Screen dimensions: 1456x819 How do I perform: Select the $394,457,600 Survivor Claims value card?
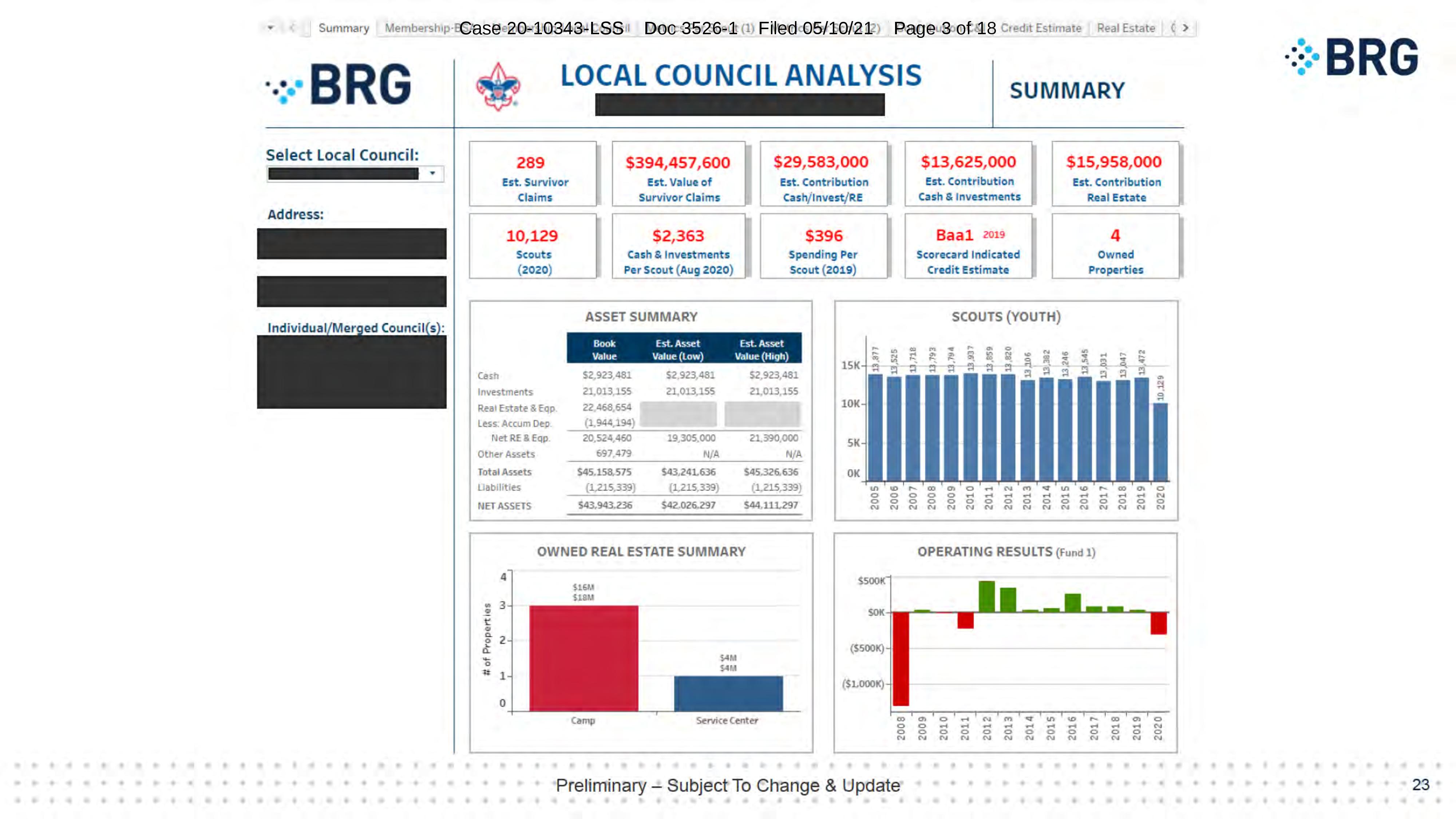[x=678, y=174]
